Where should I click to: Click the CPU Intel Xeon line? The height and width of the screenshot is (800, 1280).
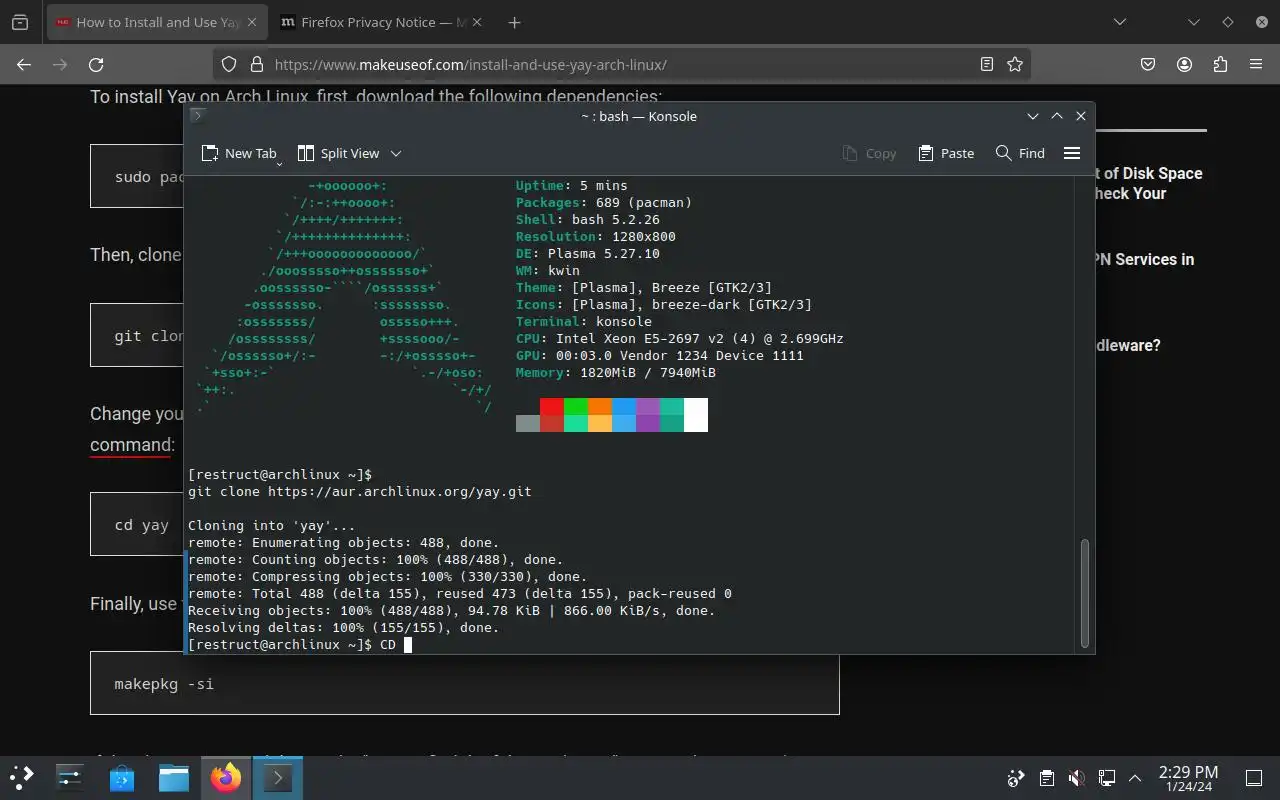tap(680, 339)
